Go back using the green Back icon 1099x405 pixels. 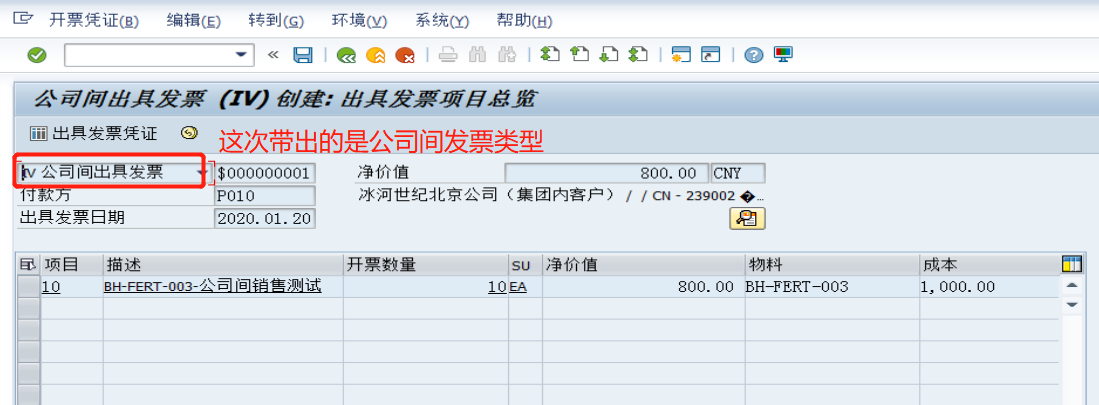(x=345, y=55)
